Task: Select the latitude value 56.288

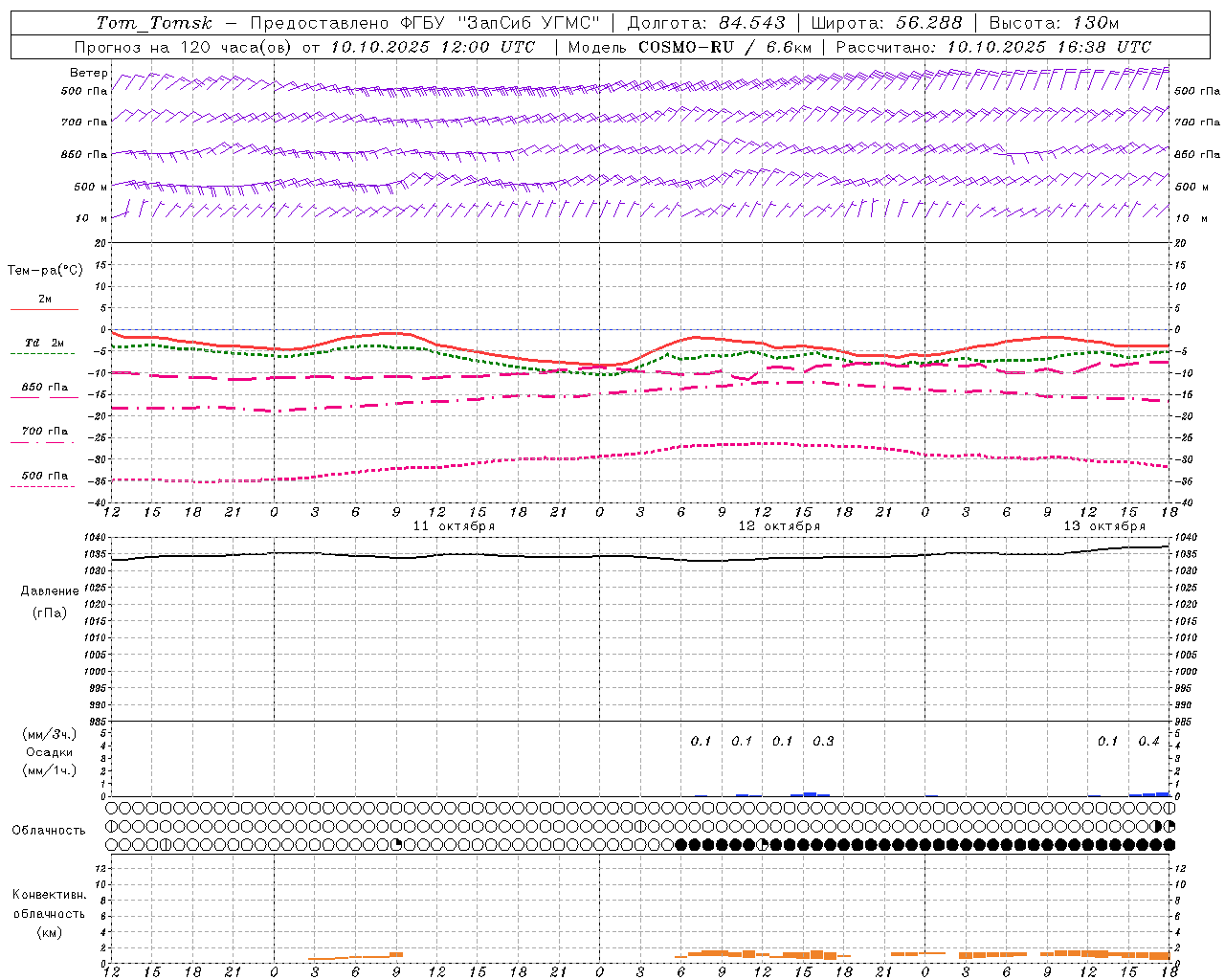Action: [x=928, y=23]
